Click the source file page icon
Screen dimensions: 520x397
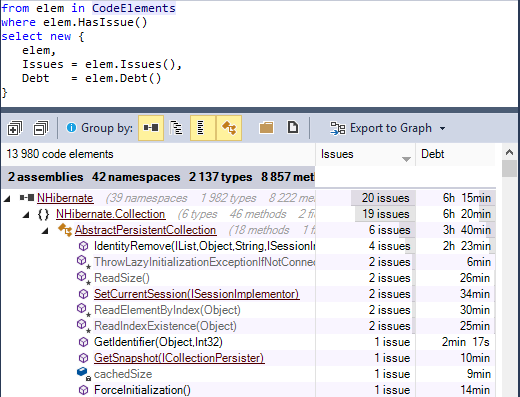293,128
